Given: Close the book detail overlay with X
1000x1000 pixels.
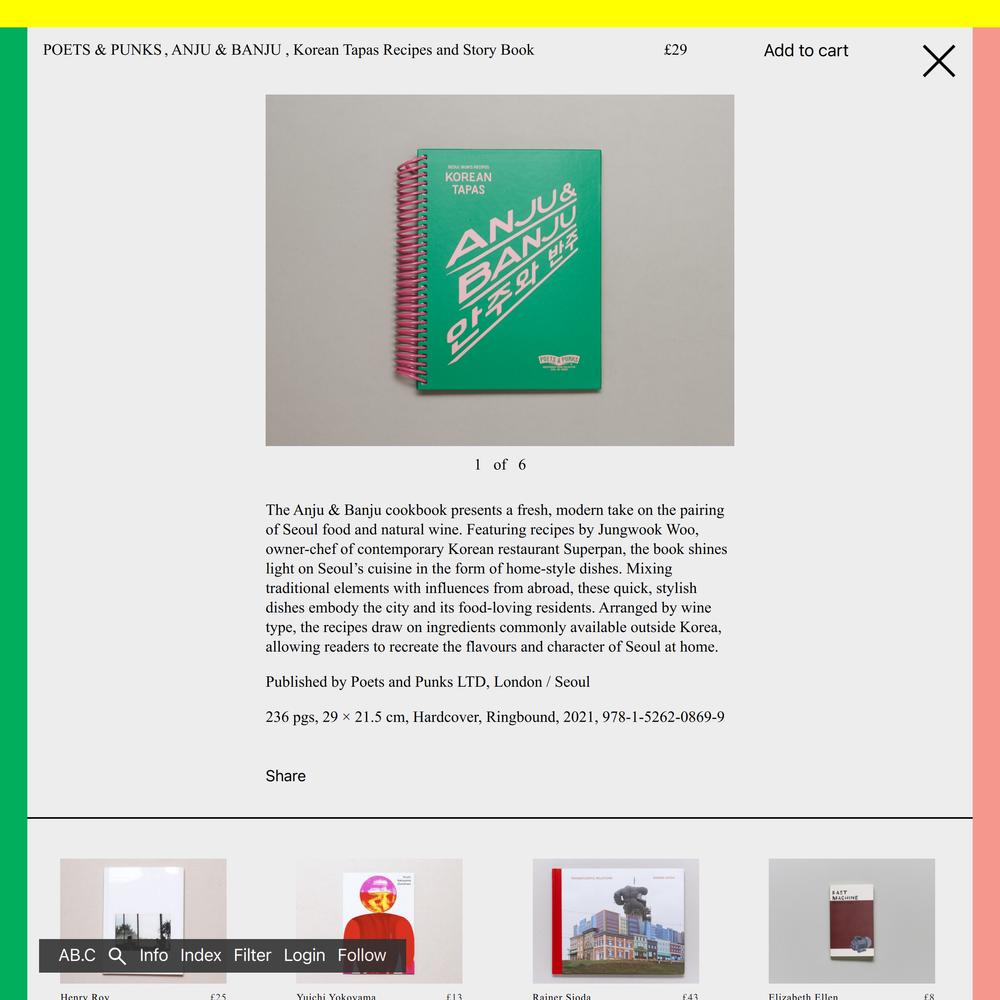Looking at the screenshot, I should pyautogui.click(x=939, y=61).
